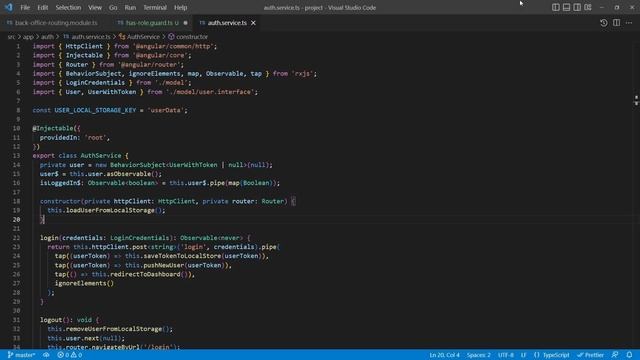Image resolution: width=640 pixels, height=360 pixels.
Task: Open the Go menu
Action: click(113, 7)
